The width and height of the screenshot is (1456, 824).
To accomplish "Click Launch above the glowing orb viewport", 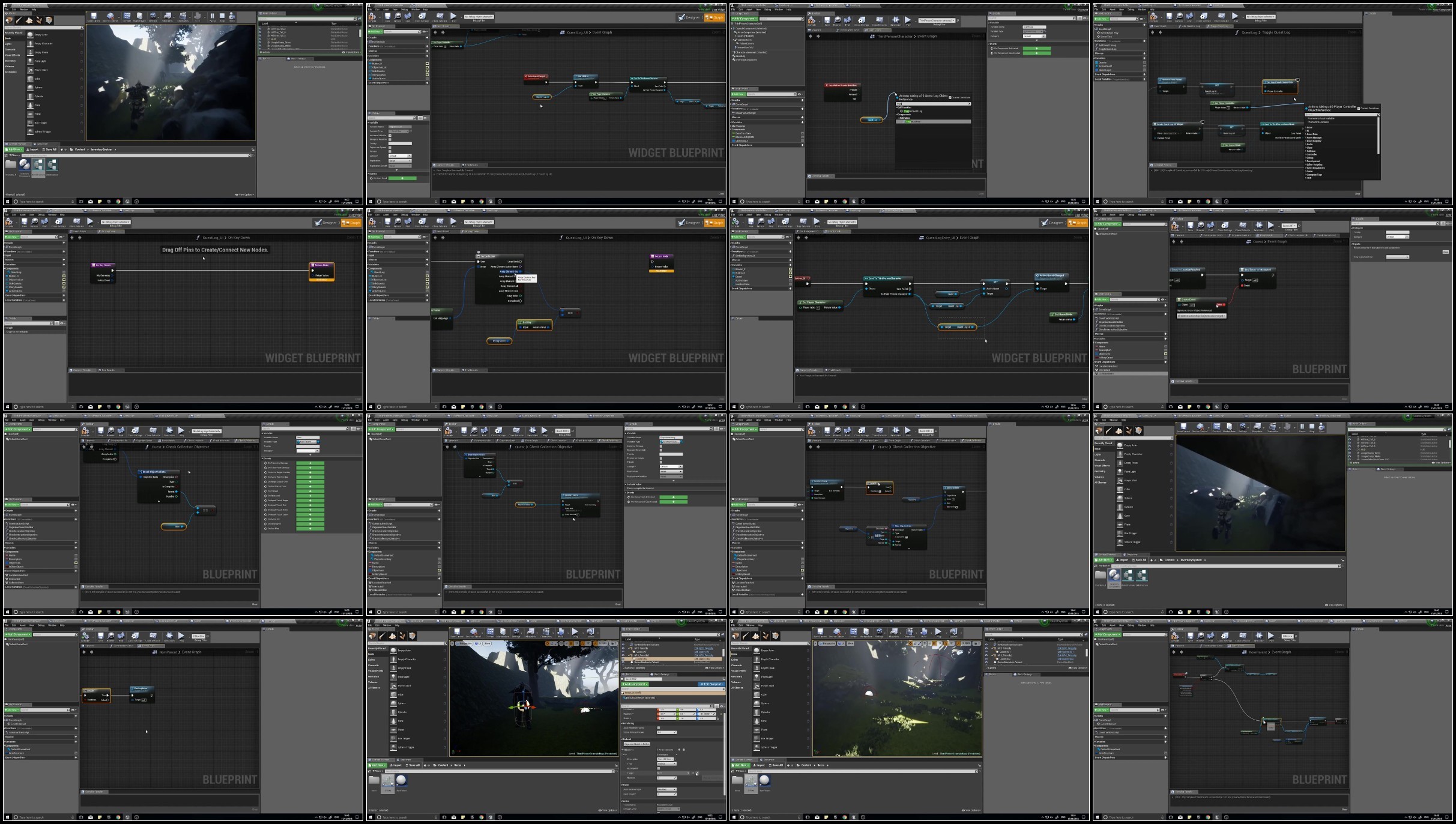I will tap(953, 633).
